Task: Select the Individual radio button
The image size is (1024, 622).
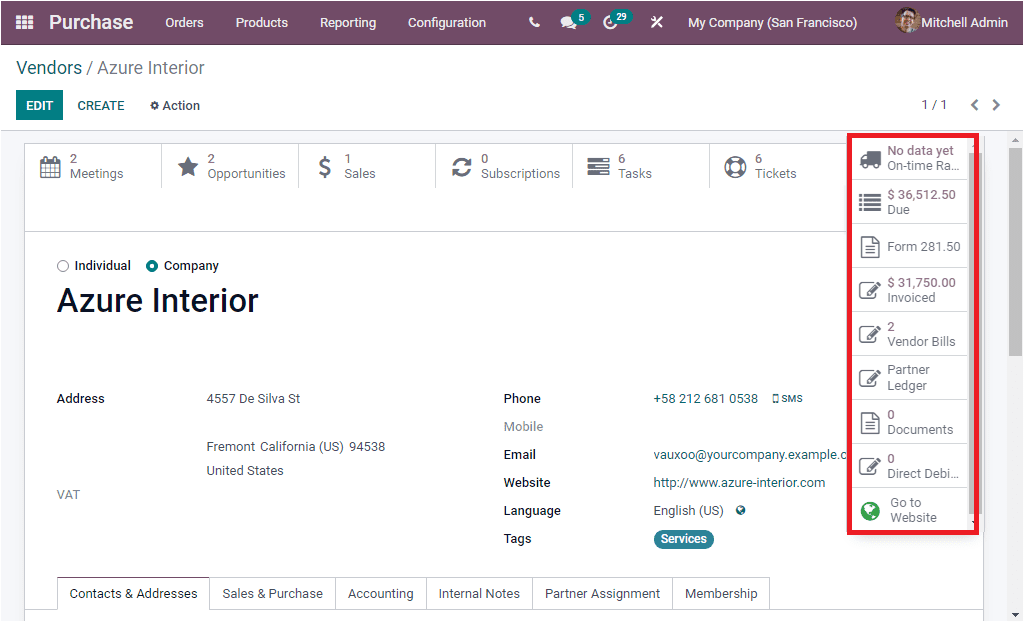Action: pyautogui.click(x=61, y=265)
